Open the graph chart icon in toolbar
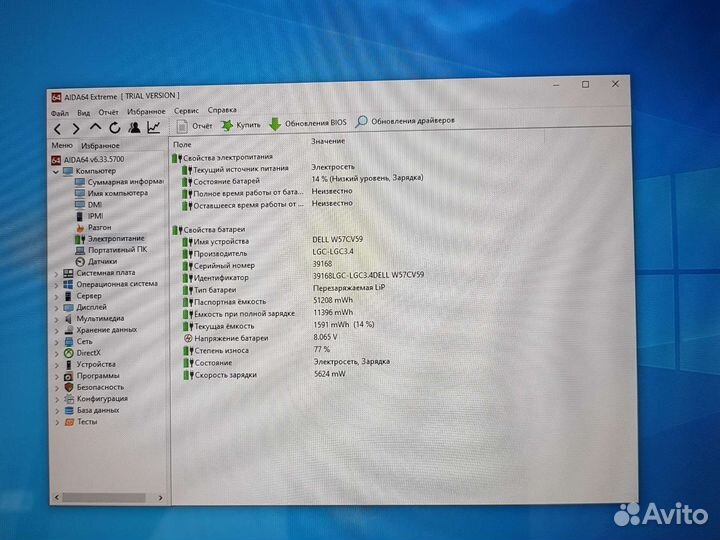 coord(153,127)
